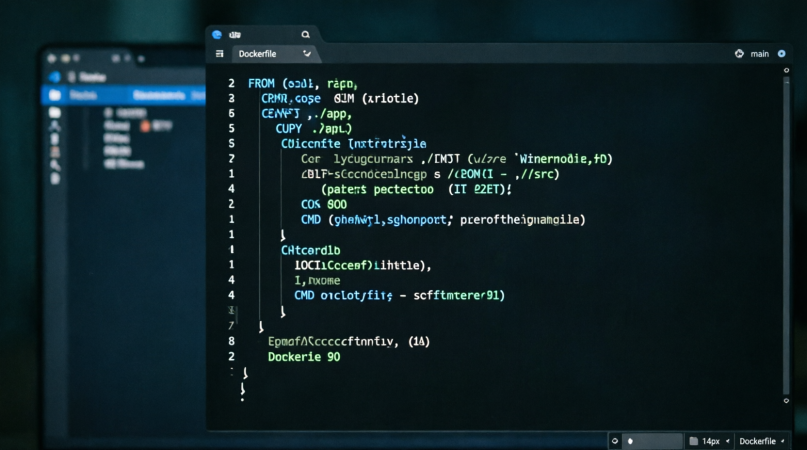The width and height of the screenshot is (807, 450).
Task: Click the status bar slider knob
Action: point(630,441)
